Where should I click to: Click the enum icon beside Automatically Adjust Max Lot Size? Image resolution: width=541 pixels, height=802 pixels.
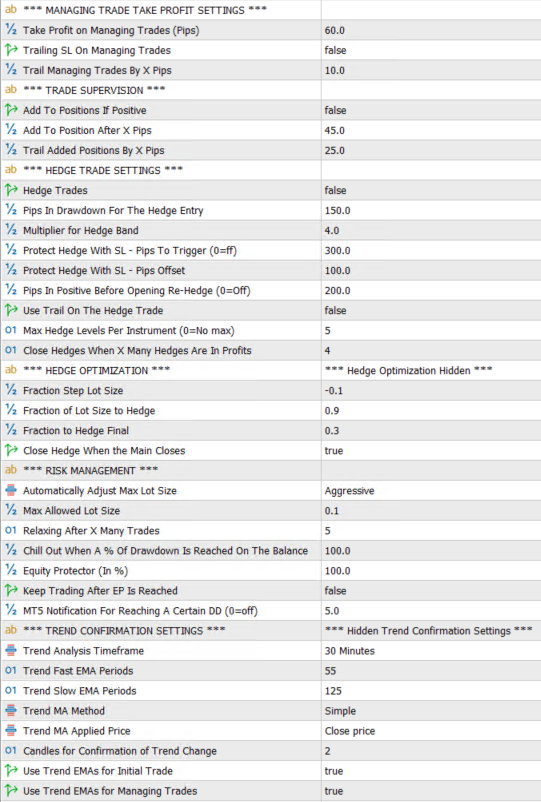[x=11, y=490]
